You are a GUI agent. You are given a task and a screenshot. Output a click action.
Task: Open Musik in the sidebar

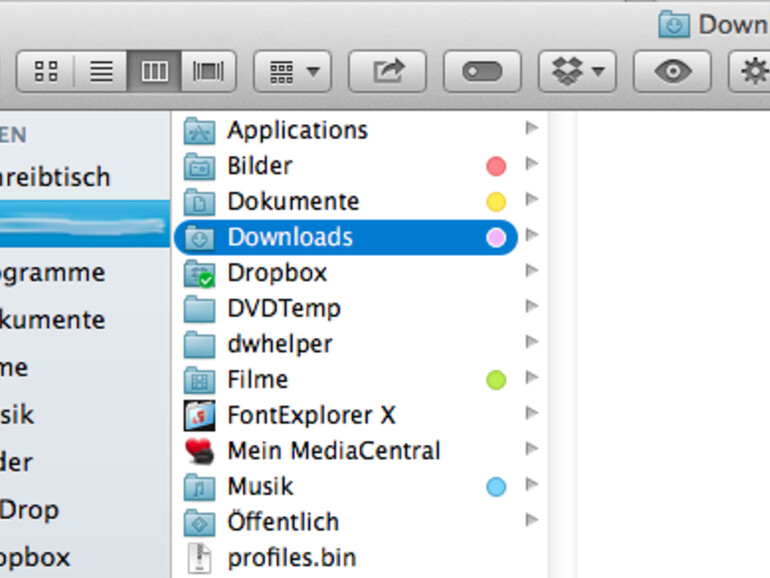(x=17, y=415)
